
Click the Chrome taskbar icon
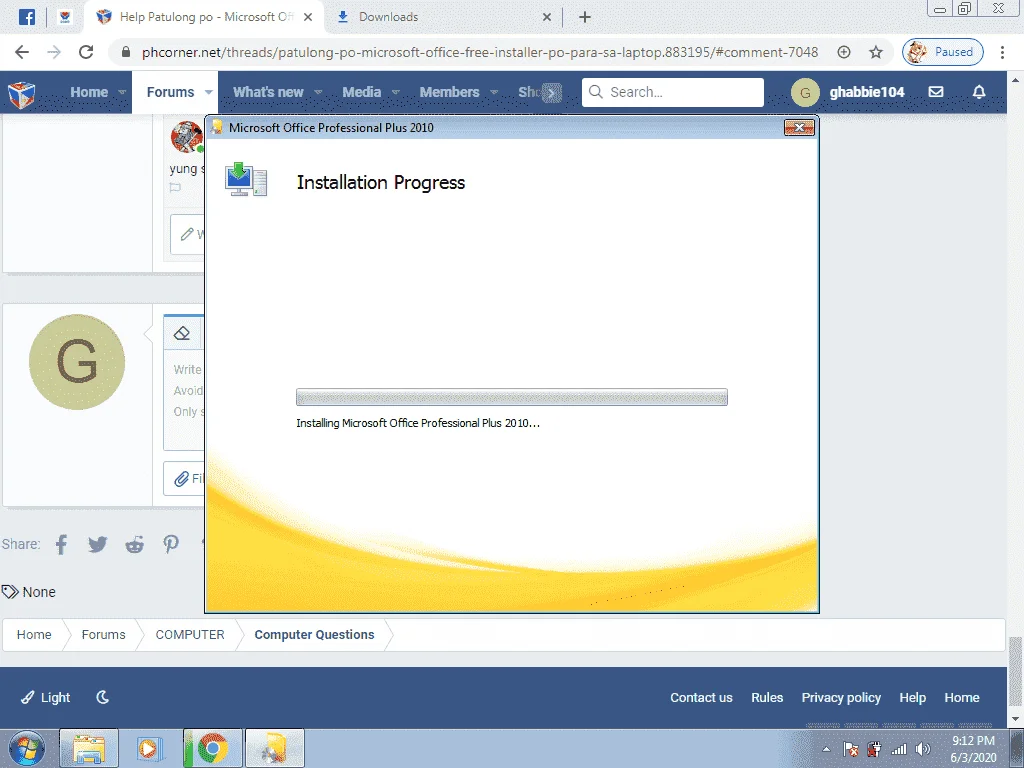pyautogui.click(x=212, y=748)
